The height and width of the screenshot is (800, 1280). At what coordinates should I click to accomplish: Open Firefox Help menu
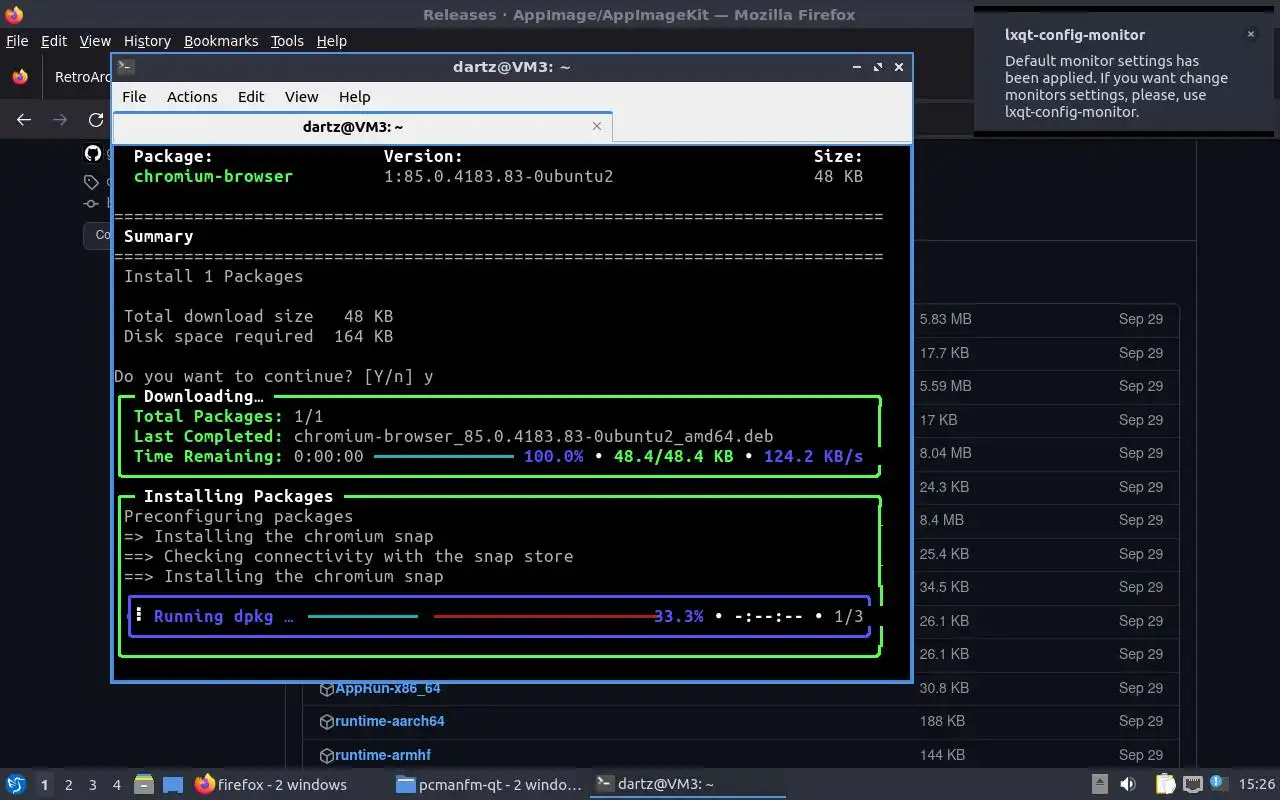331,41
